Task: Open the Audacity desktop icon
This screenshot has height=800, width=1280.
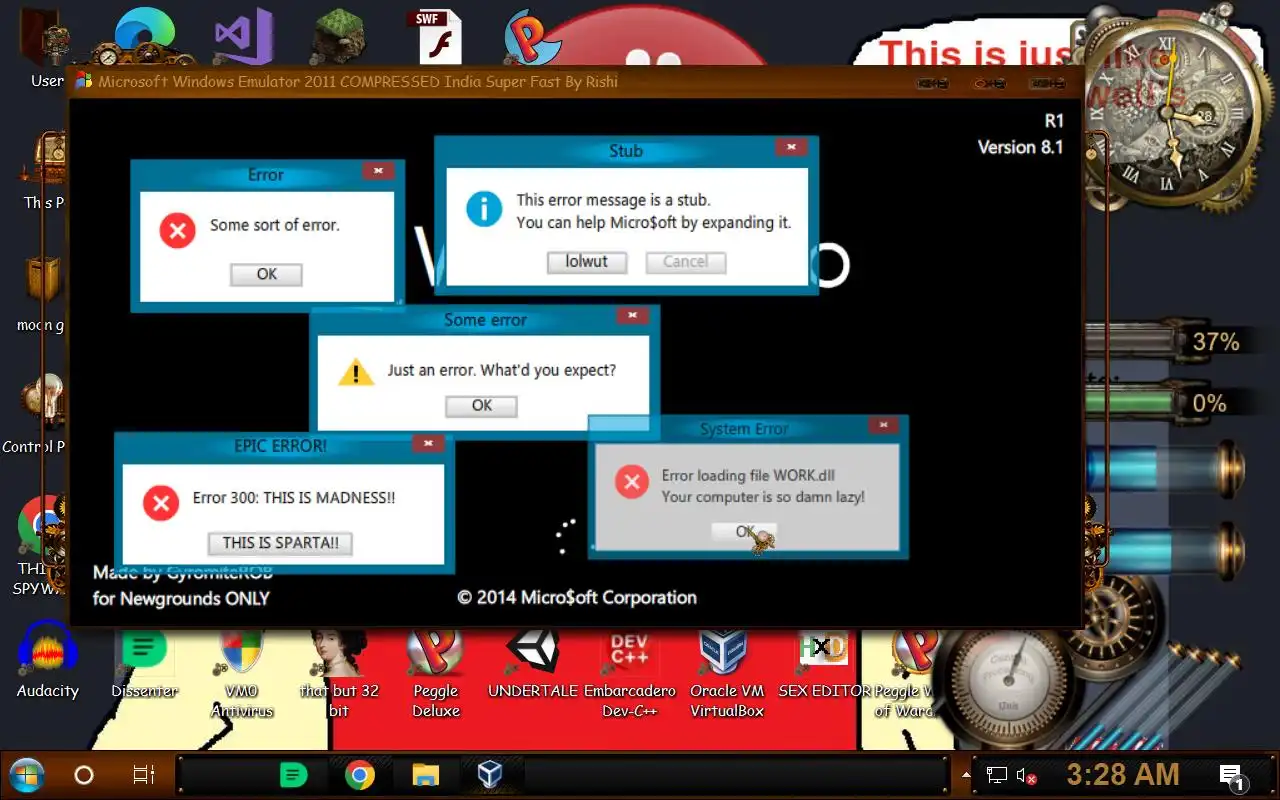Action: 47,660
